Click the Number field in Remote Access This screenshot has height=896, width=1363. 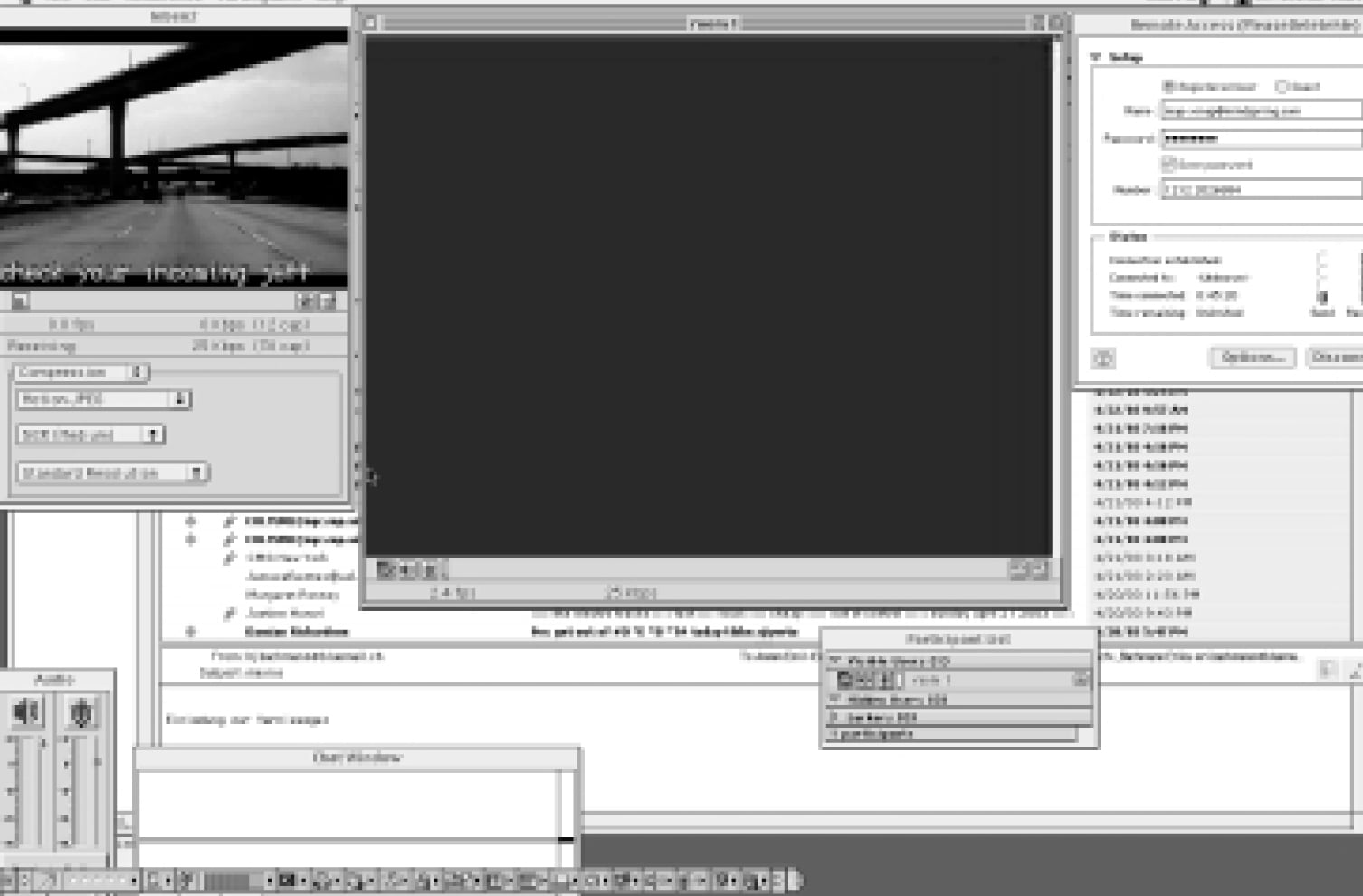tap(1262, 190)
